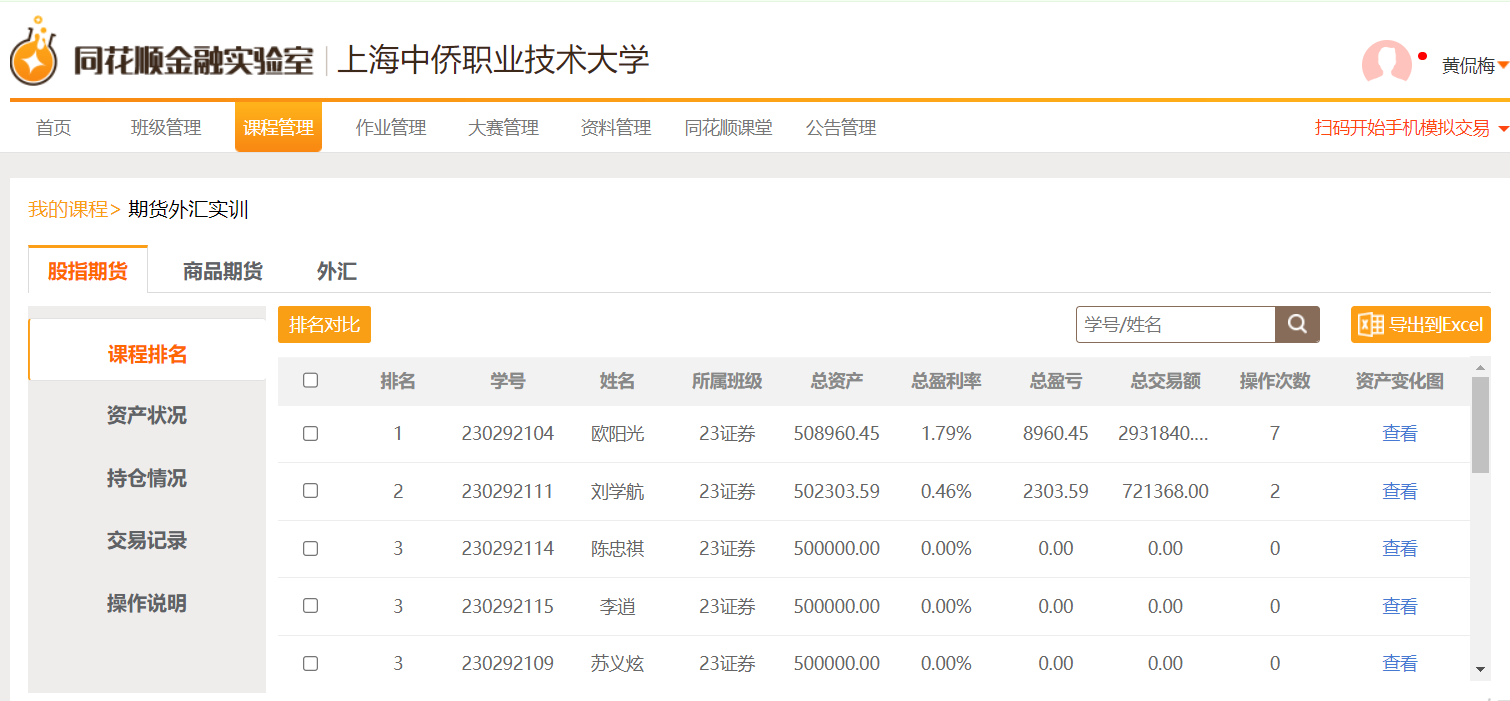
Task: Select the checkbox for 刘学航
Action: coord(310,491)
